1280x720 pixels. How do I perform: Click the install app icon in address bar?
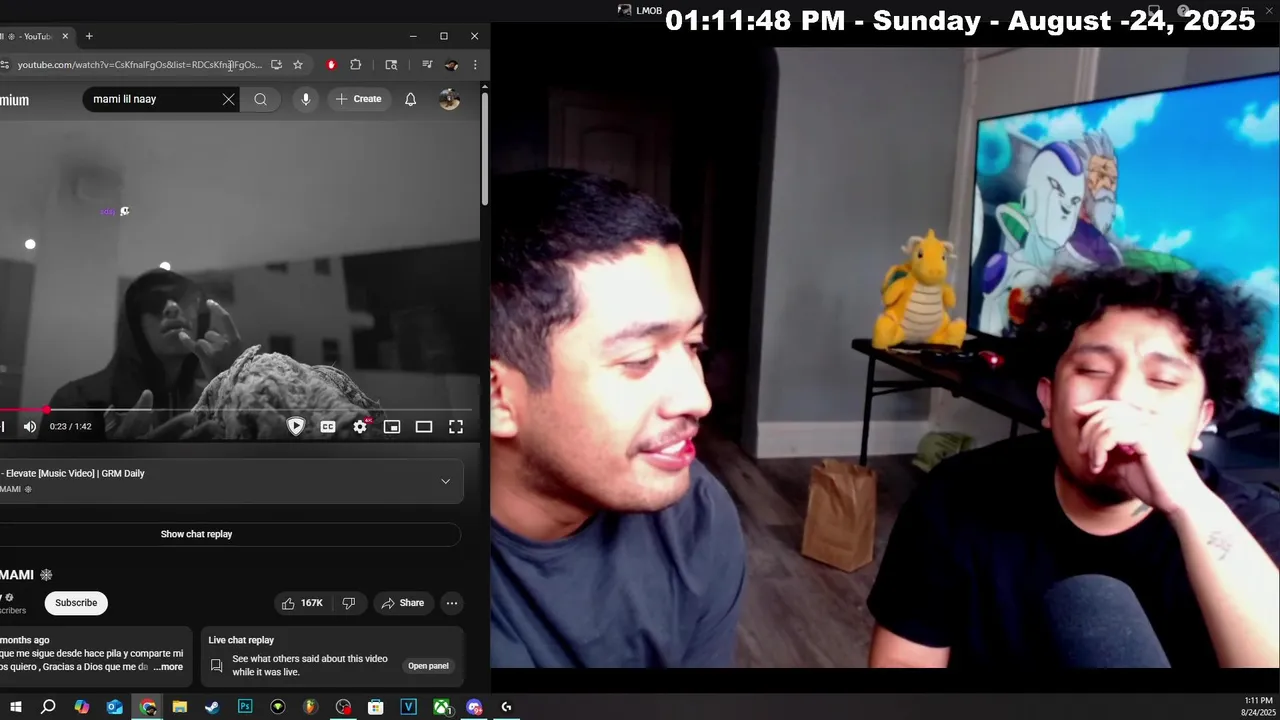(276, 65)
